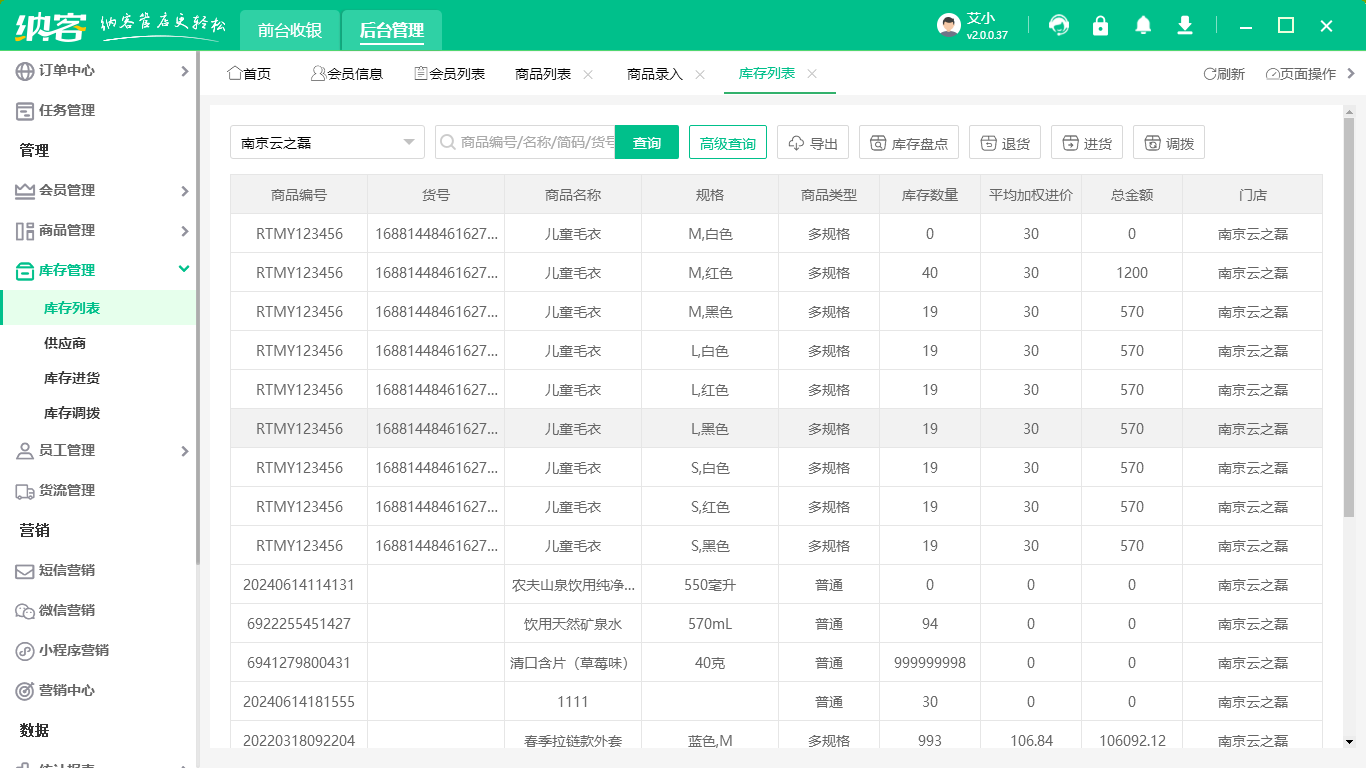
Task: Select the row with spec M,红色
Action: click(x=776, y=273)
